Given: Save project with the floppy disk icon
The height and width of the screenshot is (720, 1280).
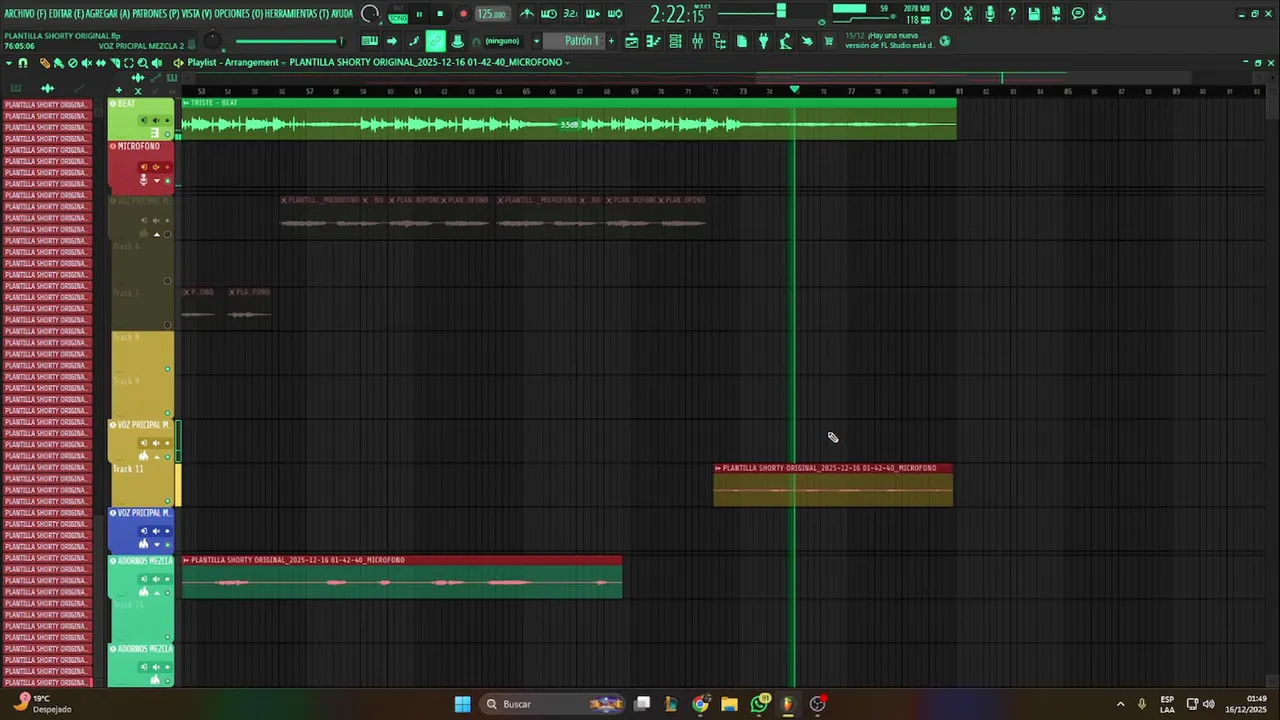Looking at the screenshot, I should click(x=1034, y=14).
